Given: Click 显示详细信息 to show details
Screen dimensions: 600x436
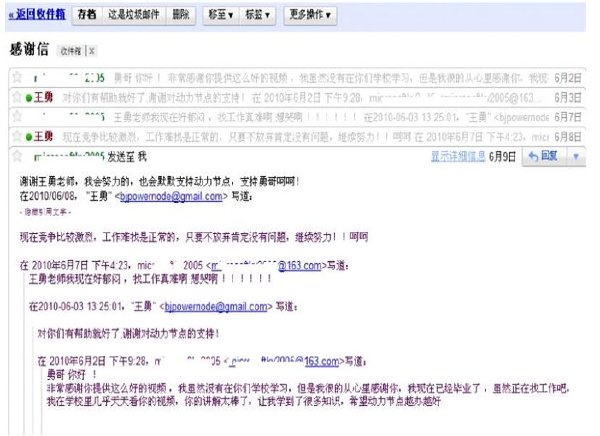Looking at the screenshot, I should tap(458, 156).
